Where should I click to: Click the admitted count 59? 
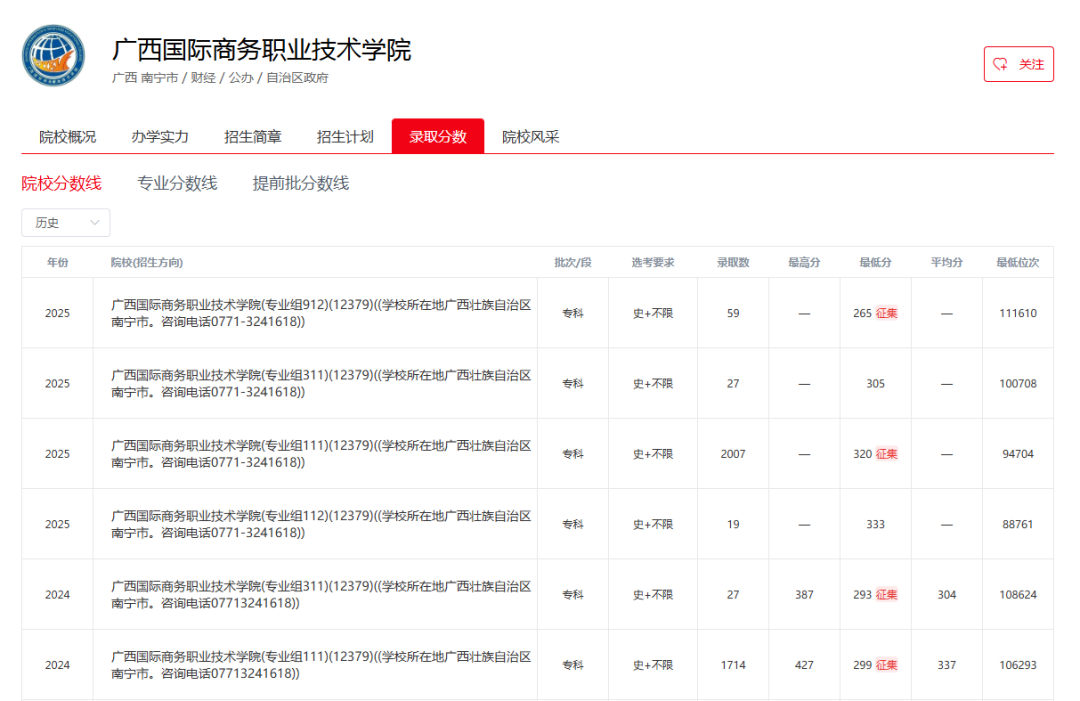pos(733,313)
